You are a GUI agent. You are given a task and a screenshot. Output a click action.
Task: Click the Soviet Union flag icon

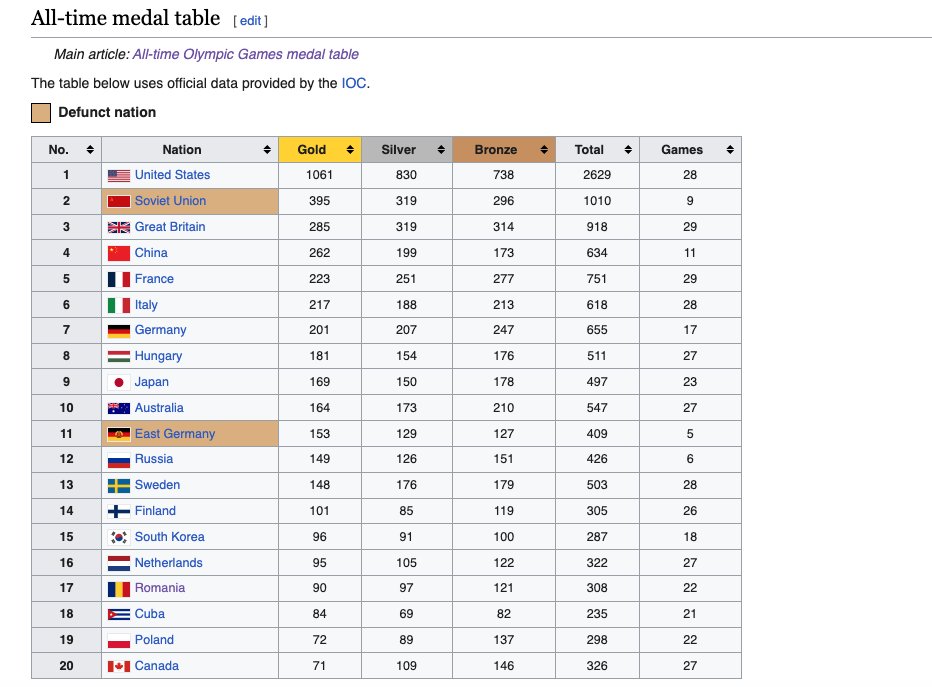[x=119, y=201]
